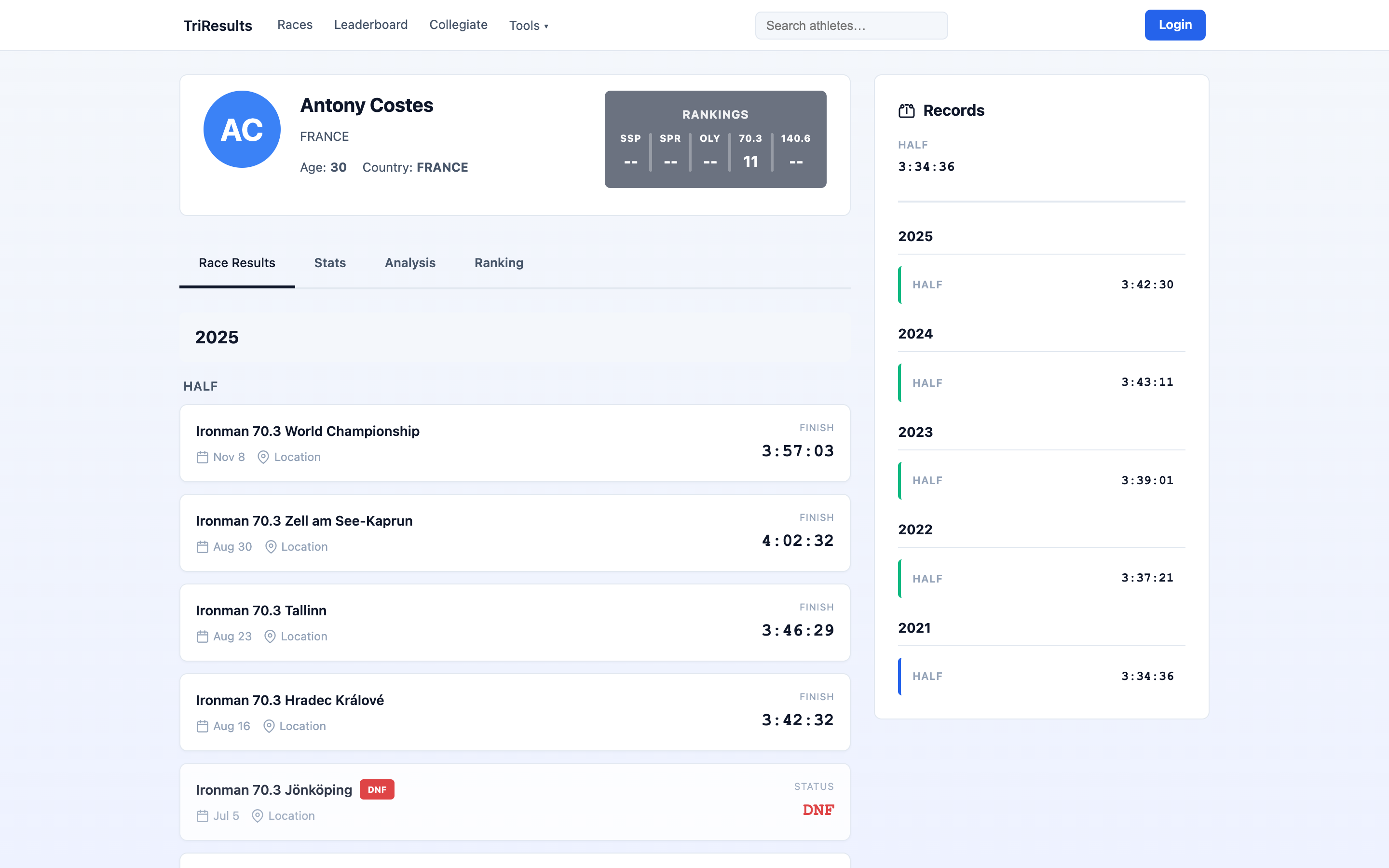1389x868 pixels.
Task: Click the 140.6 ranking column
Action: pyautogui.click(x=795, y=151)
